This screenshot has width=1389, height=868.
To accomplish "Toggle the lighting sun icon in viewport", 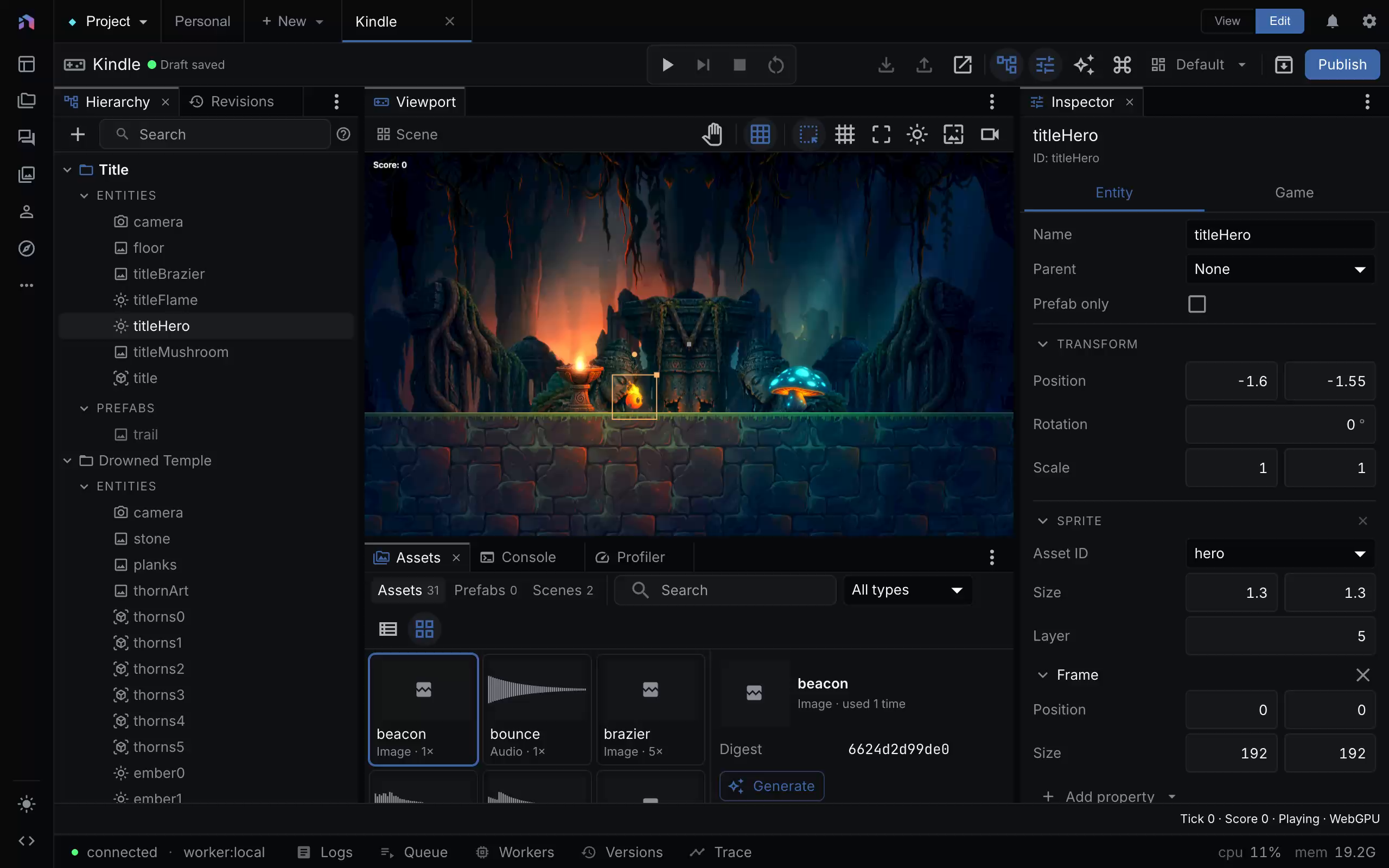I will 917,135.
